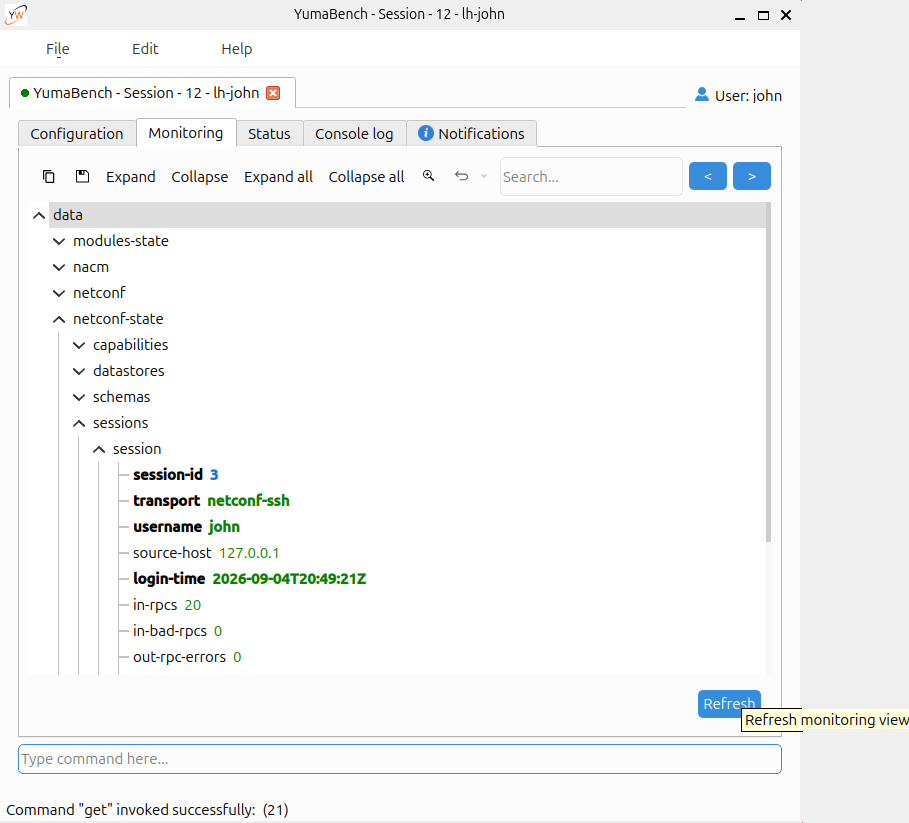909x823 pixels.
Task: Select the login-time tree row
Action: point(250,579)
